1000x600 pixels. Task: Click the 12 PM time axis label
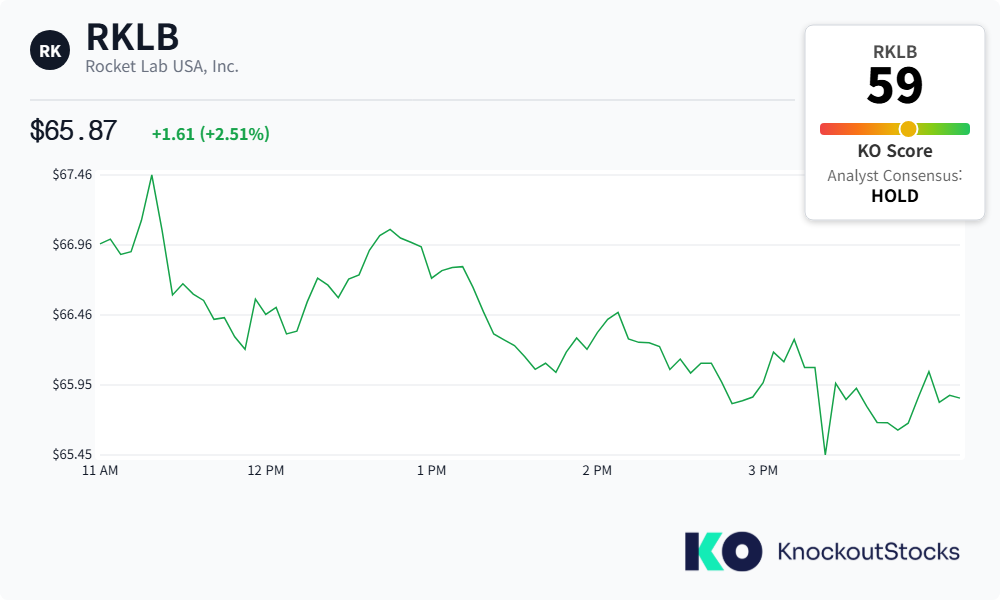click(266, 471)
